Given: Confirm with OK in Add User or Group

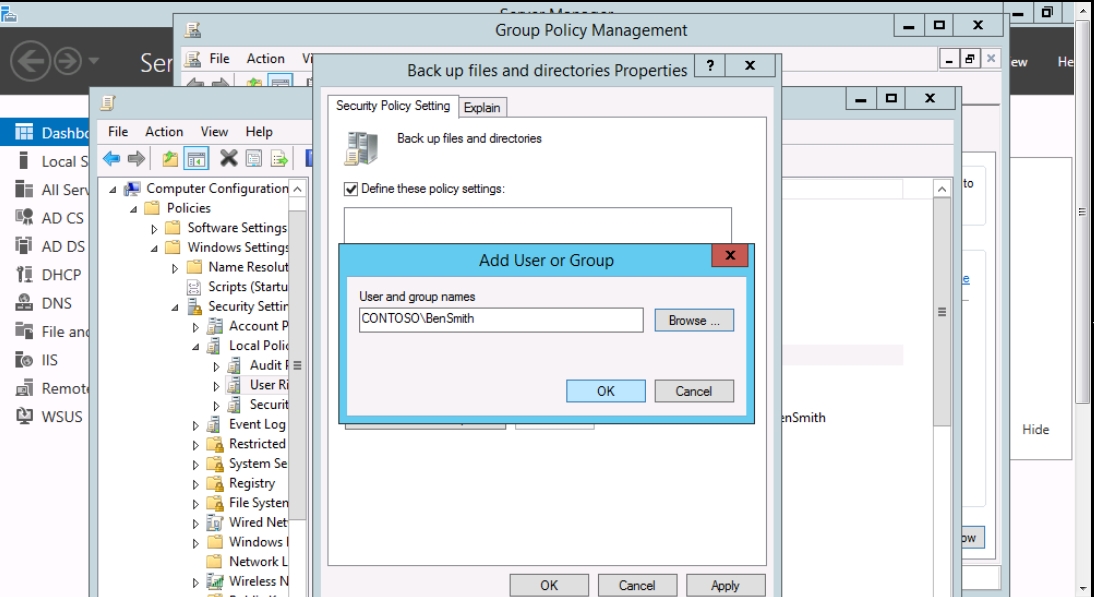Looking at the screenshot, I should (605, 391).
